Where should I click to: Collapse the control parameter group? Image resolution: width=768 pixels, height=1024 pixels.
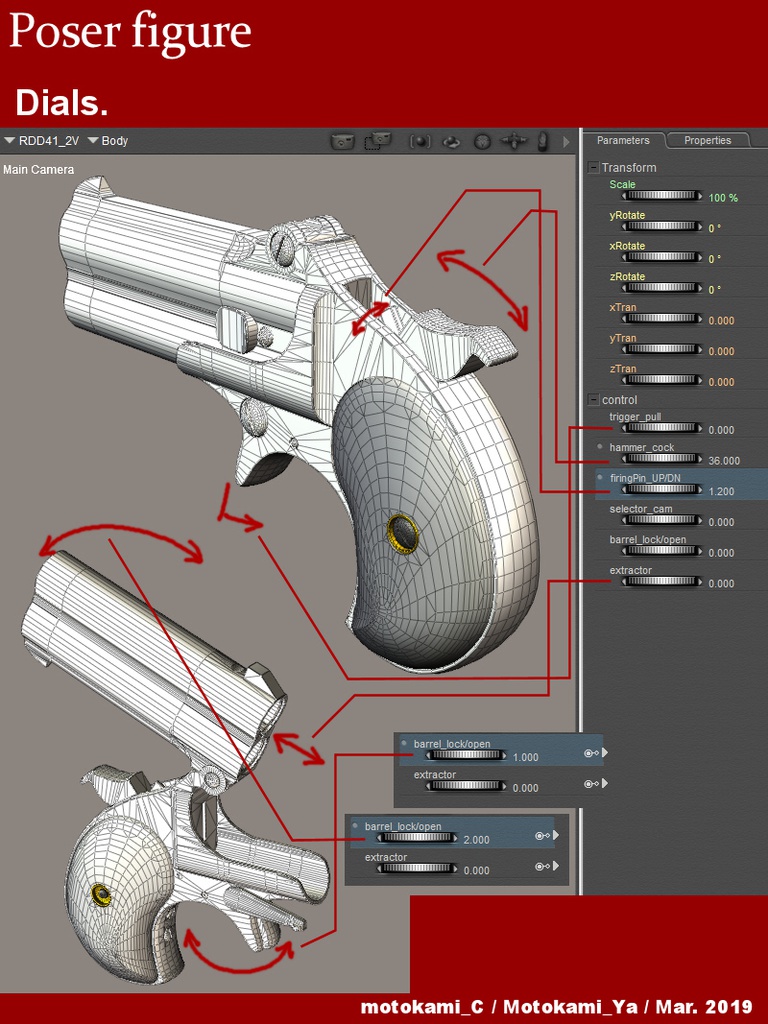(x=593, y=400)
